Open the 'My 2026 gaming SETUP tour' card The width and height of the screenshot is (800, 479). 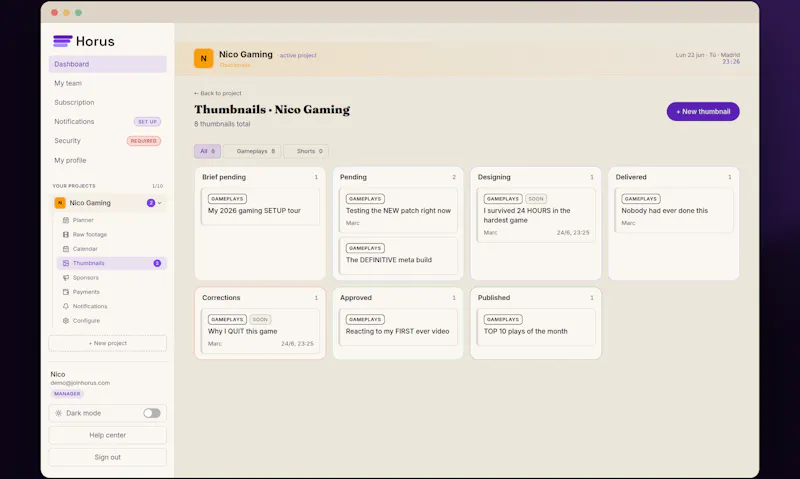260,206
